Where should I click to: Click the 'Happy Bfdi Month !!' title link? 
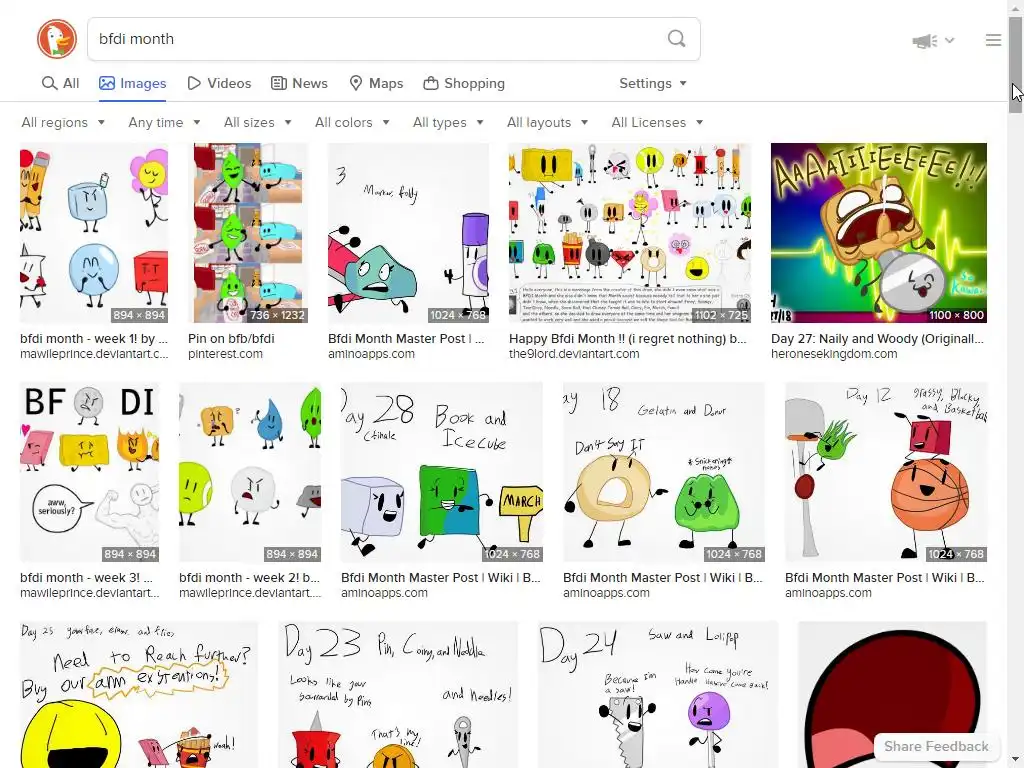tap(627, 339)
